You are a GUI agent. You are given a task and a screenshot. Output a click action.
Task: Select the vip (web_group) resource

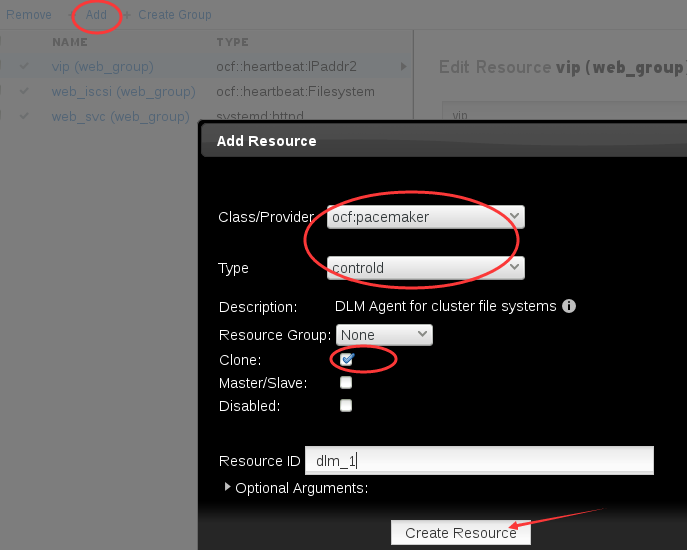coord(103,67)
